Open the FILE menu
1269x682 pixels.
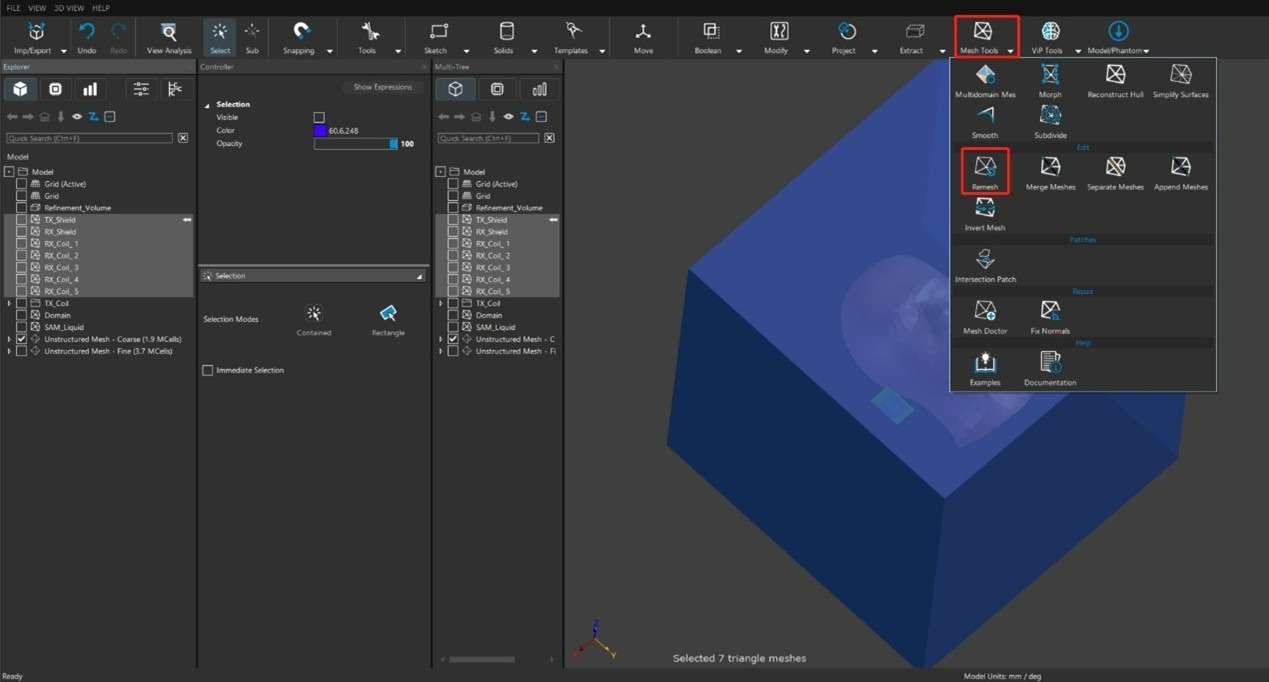pyautogui.click(x=13, y=8)
